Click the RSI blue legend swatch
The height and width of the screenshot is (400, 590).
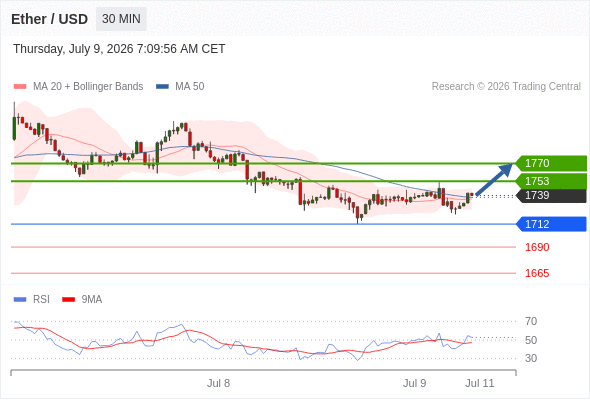20,300
